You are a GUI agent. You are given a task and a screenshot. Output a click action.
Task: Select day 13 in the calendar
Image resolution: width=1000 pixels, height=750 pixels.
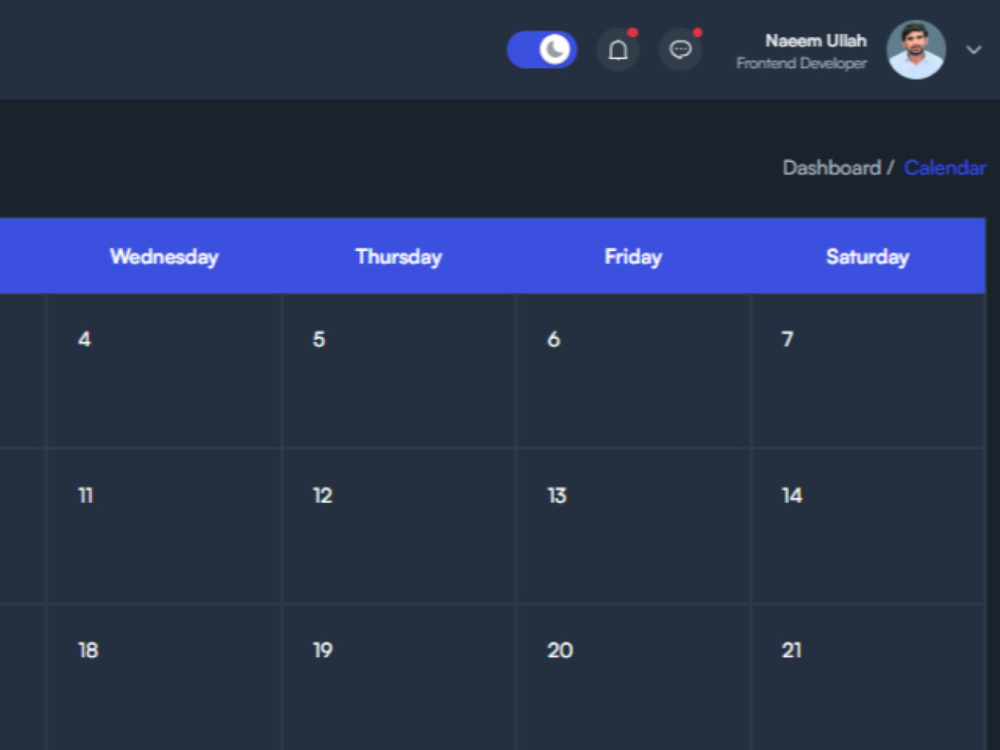[x=633, y=527]
